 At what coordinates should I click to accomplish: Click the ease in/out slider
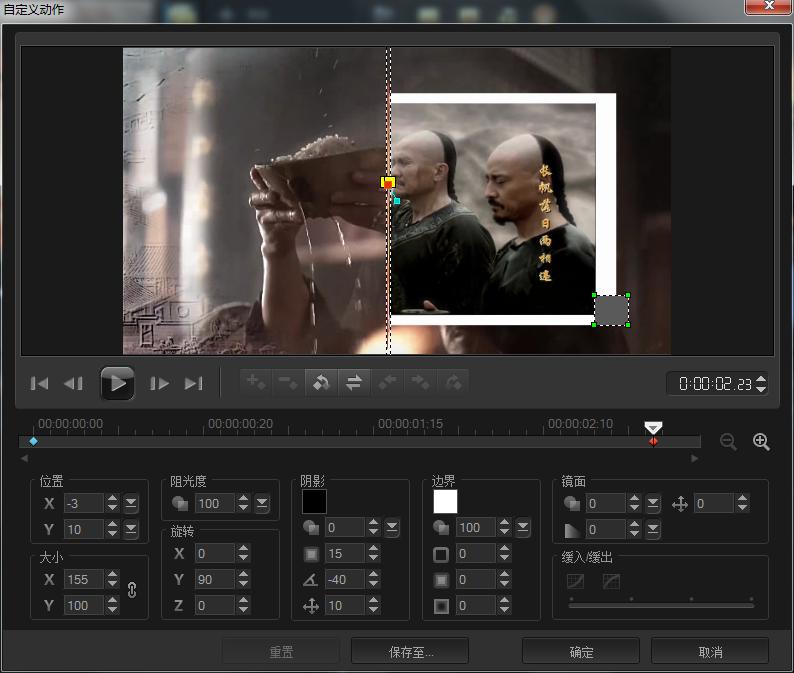(x=661, y=605)
